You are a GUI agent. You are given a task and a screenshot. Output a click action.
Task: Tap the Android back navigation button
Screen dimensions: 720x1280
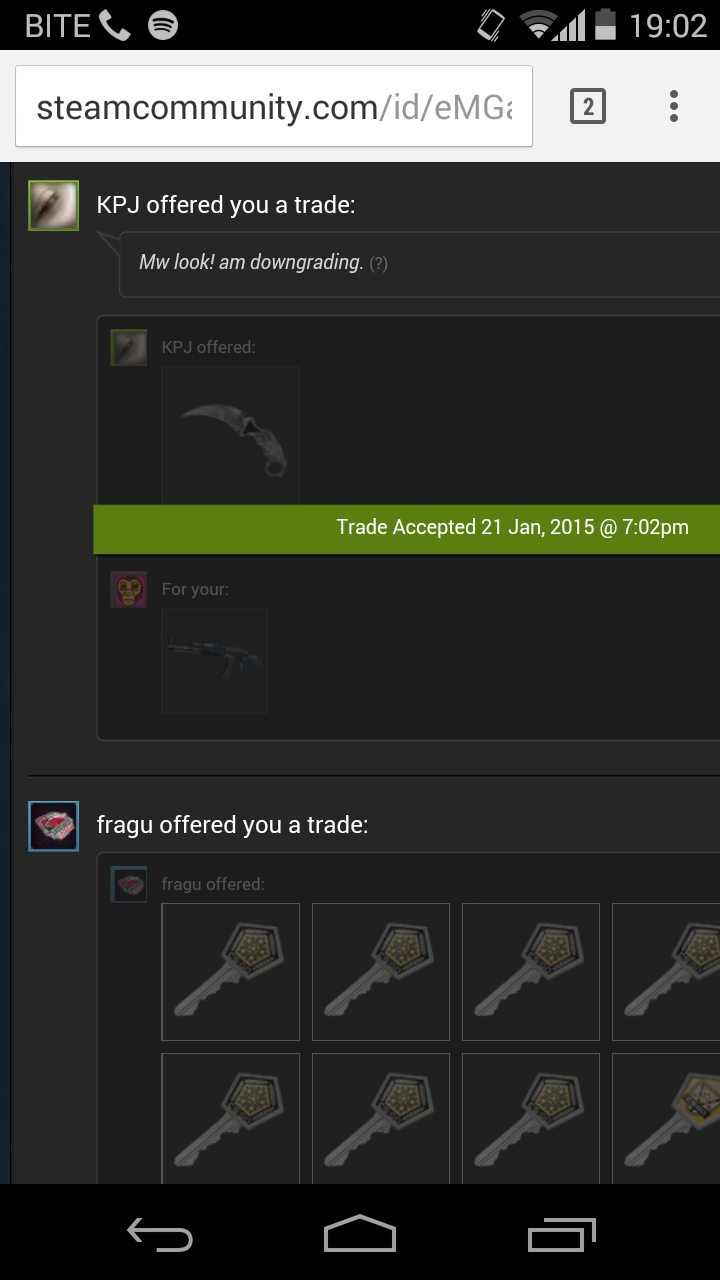pos(160,1234)
